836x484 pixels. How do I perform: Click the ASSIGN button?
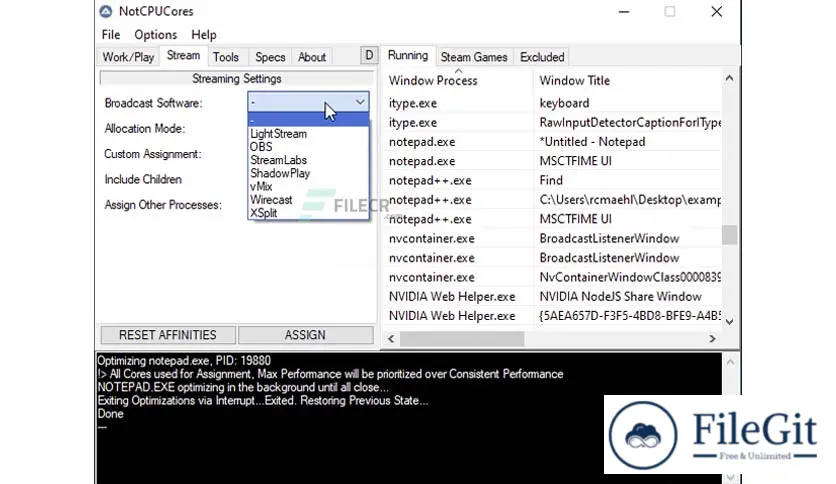(306, 335)
